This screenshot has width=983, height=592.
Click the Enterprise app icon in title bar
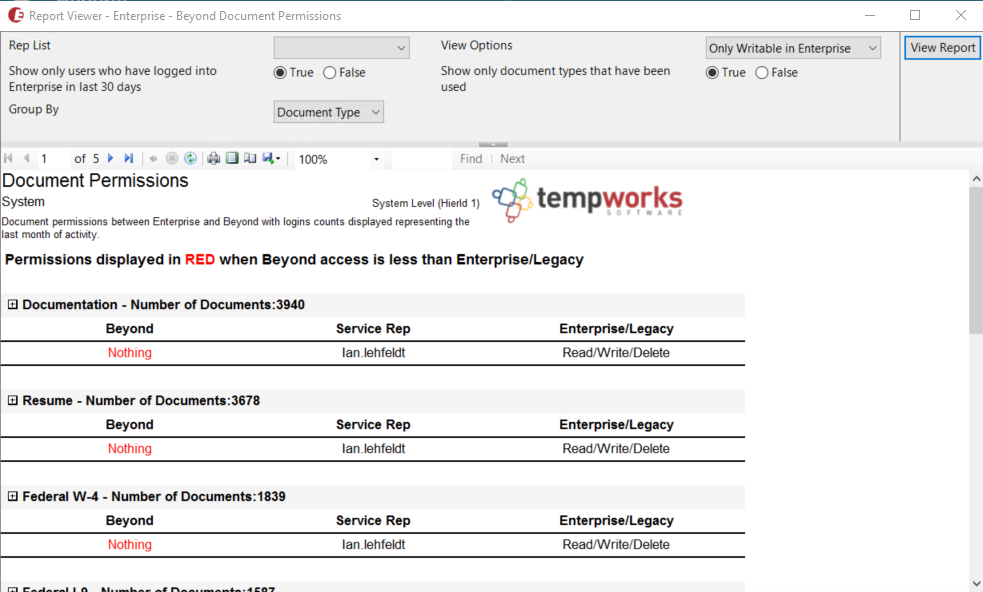16,15
